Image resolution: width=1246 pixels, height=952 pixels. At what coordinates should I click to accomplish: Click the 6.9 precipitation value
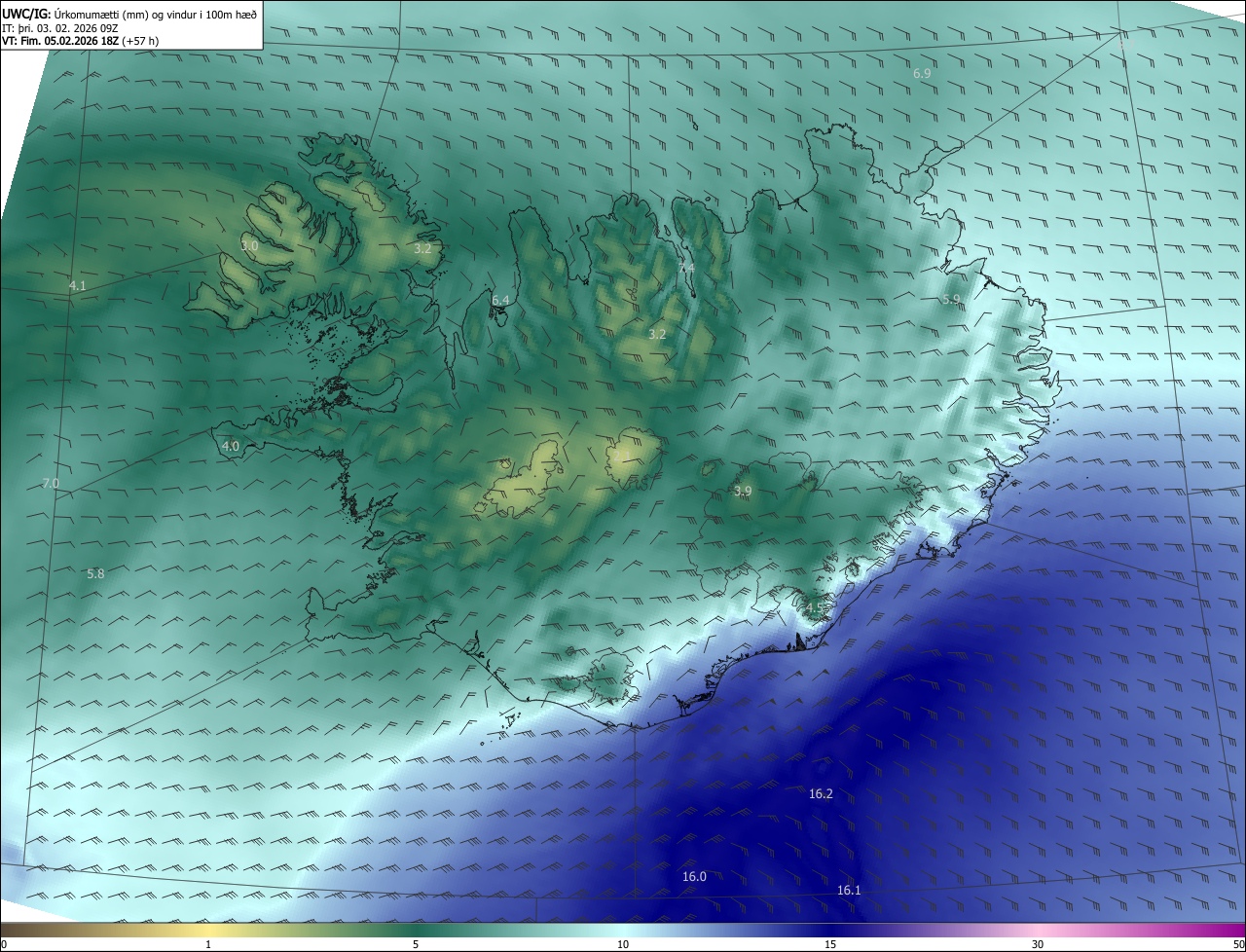point(922,74)
